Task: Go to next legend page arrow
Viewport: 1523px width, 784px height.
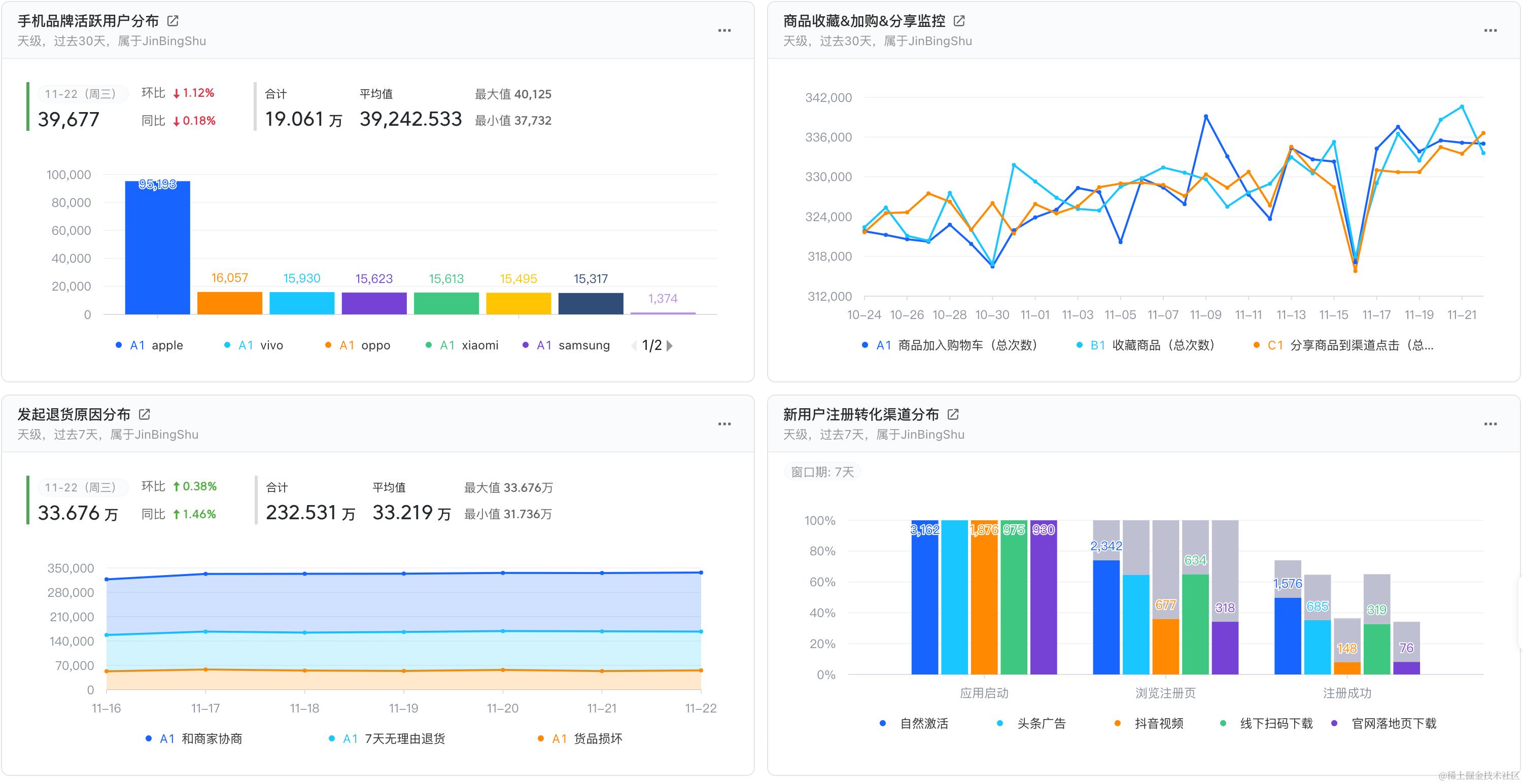Action: pos(670,346)
